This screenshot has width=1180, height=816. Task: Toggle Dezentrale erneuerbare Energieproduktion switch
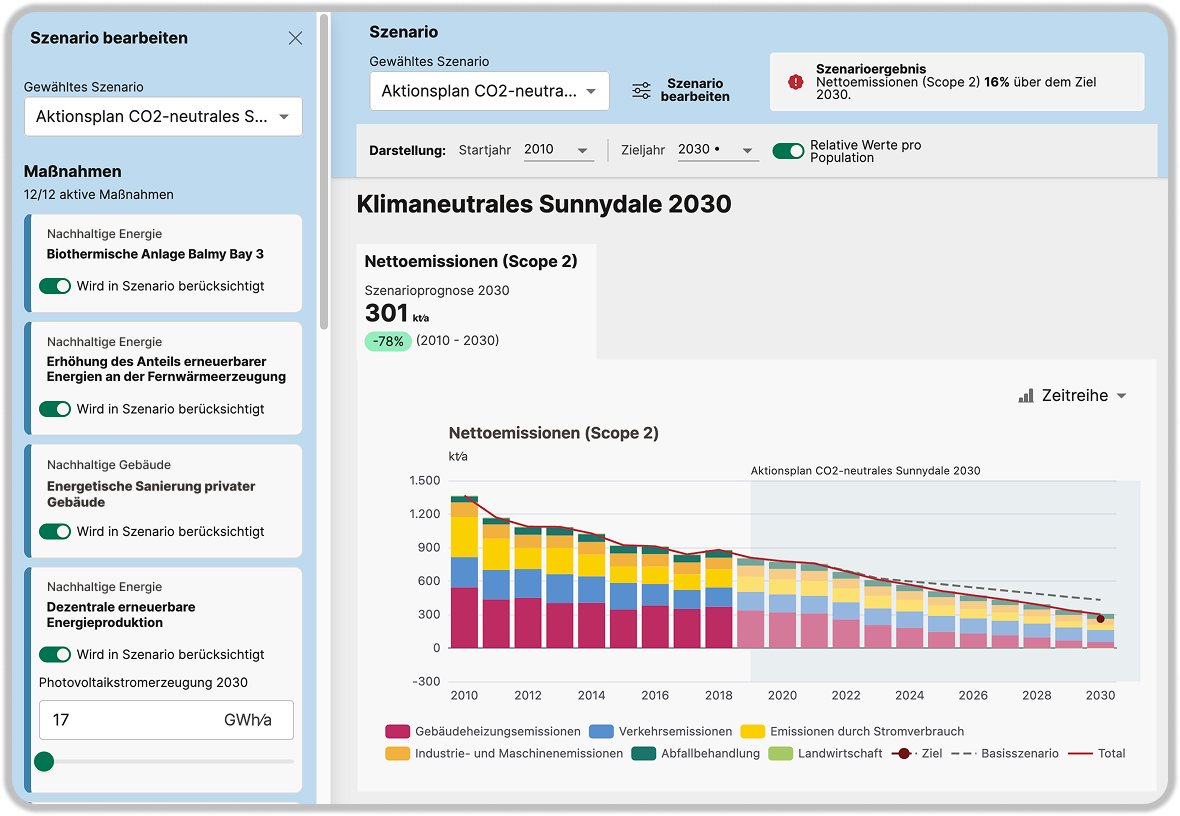(x=55, y=654)
